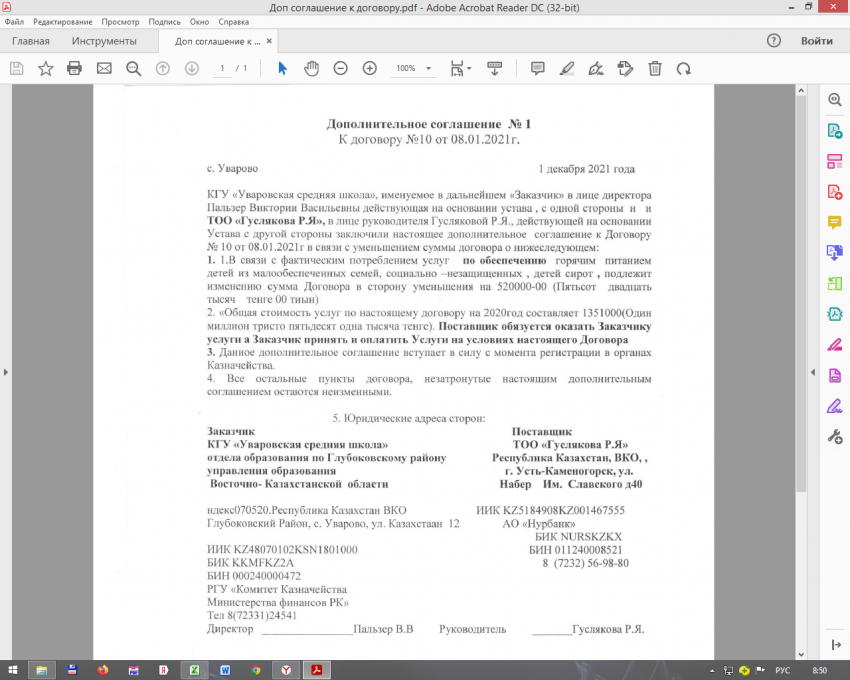850x680 pixels.
Task: Click vertical scrollbar up arrow
Action: tap(801, 91)
